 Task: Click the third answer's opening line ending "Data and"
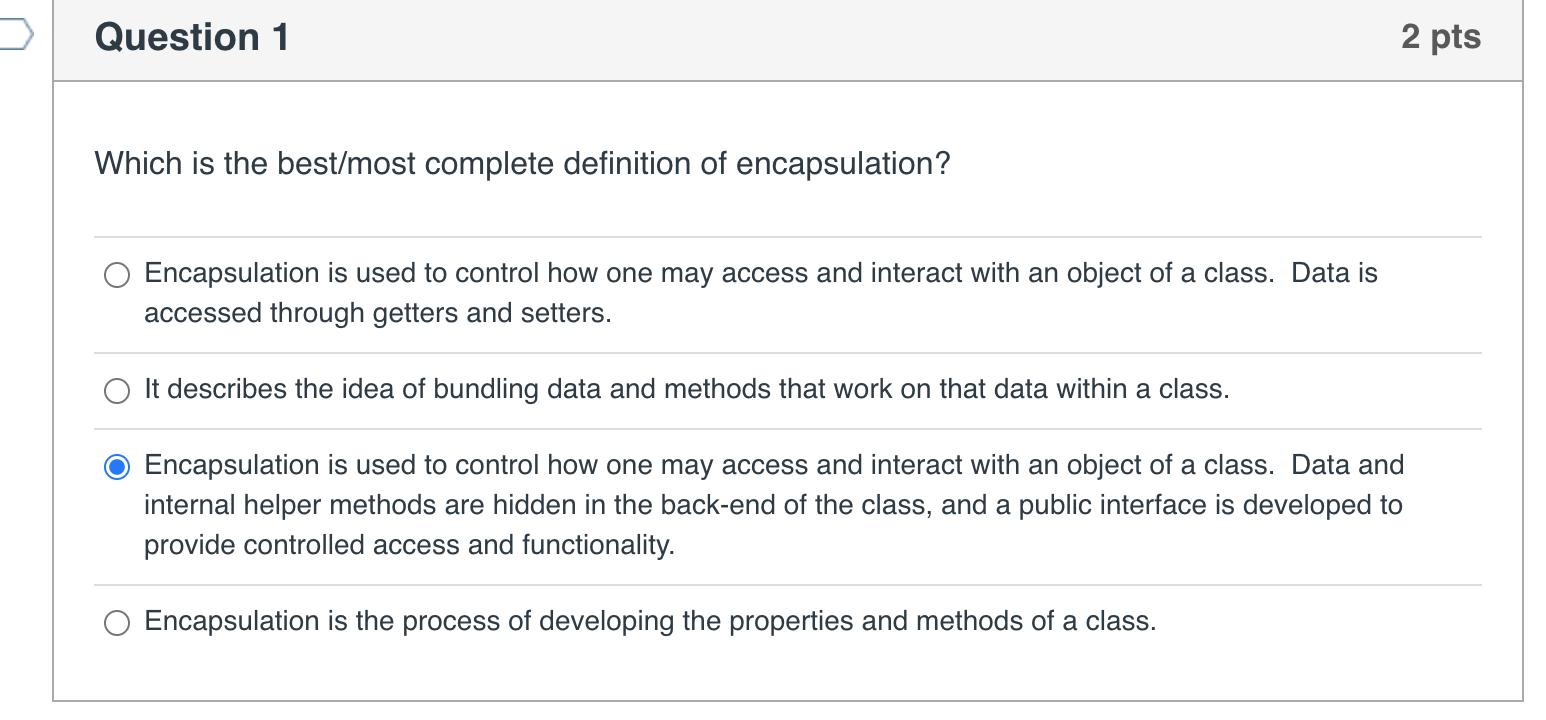click(x=773, y=465)
